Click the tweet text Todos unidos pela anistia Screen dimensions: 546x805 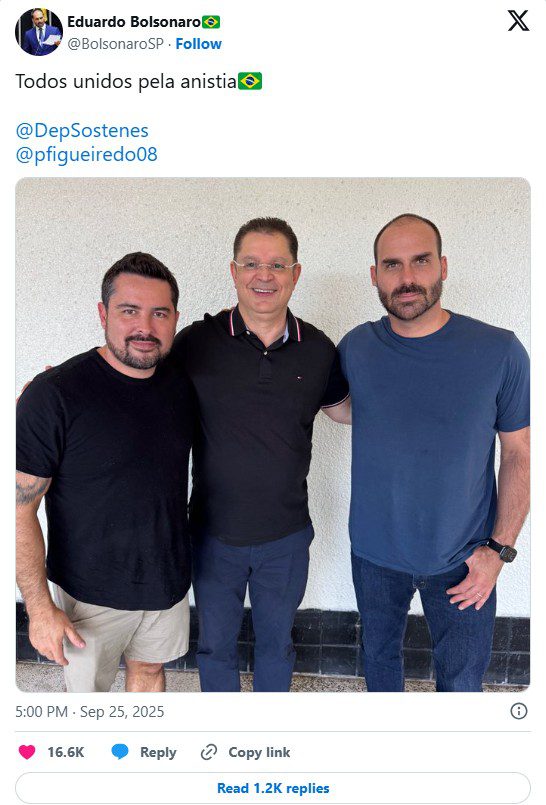(x=126, y=81)
